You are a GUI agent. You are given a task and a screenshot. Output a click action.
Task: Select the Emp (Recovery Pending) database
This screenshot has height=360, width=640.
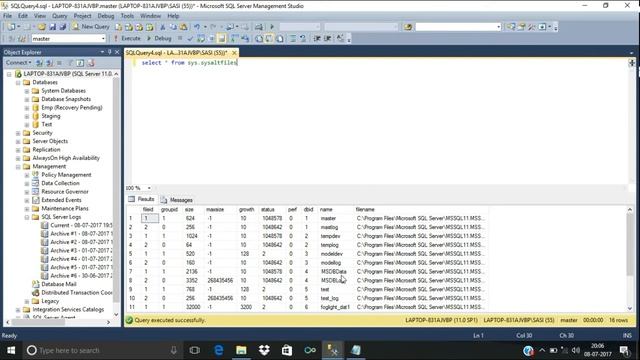[72, 108]
